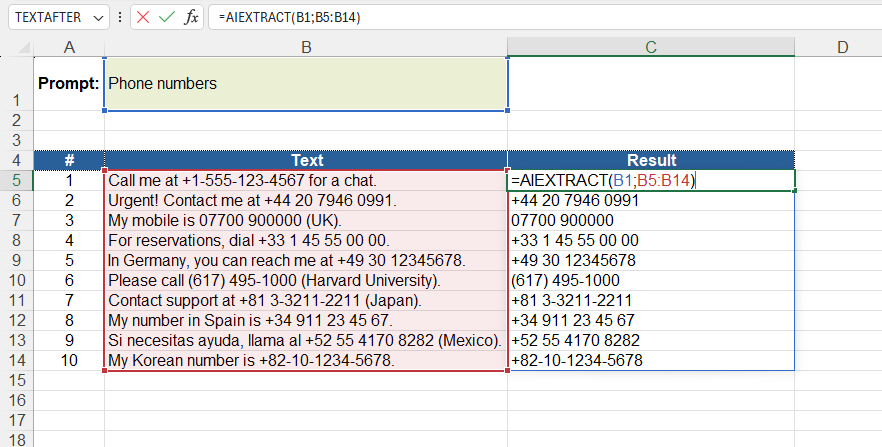Confirm the formula with the checkmark icon
Viewport: 882px width, 447px height.
click(168, 18)
